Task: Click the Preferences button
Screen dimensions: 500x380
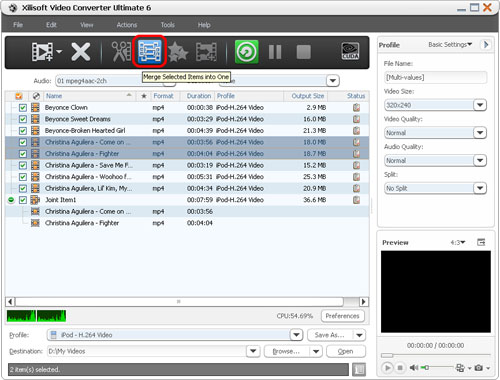Action: [x=343, y=316]
